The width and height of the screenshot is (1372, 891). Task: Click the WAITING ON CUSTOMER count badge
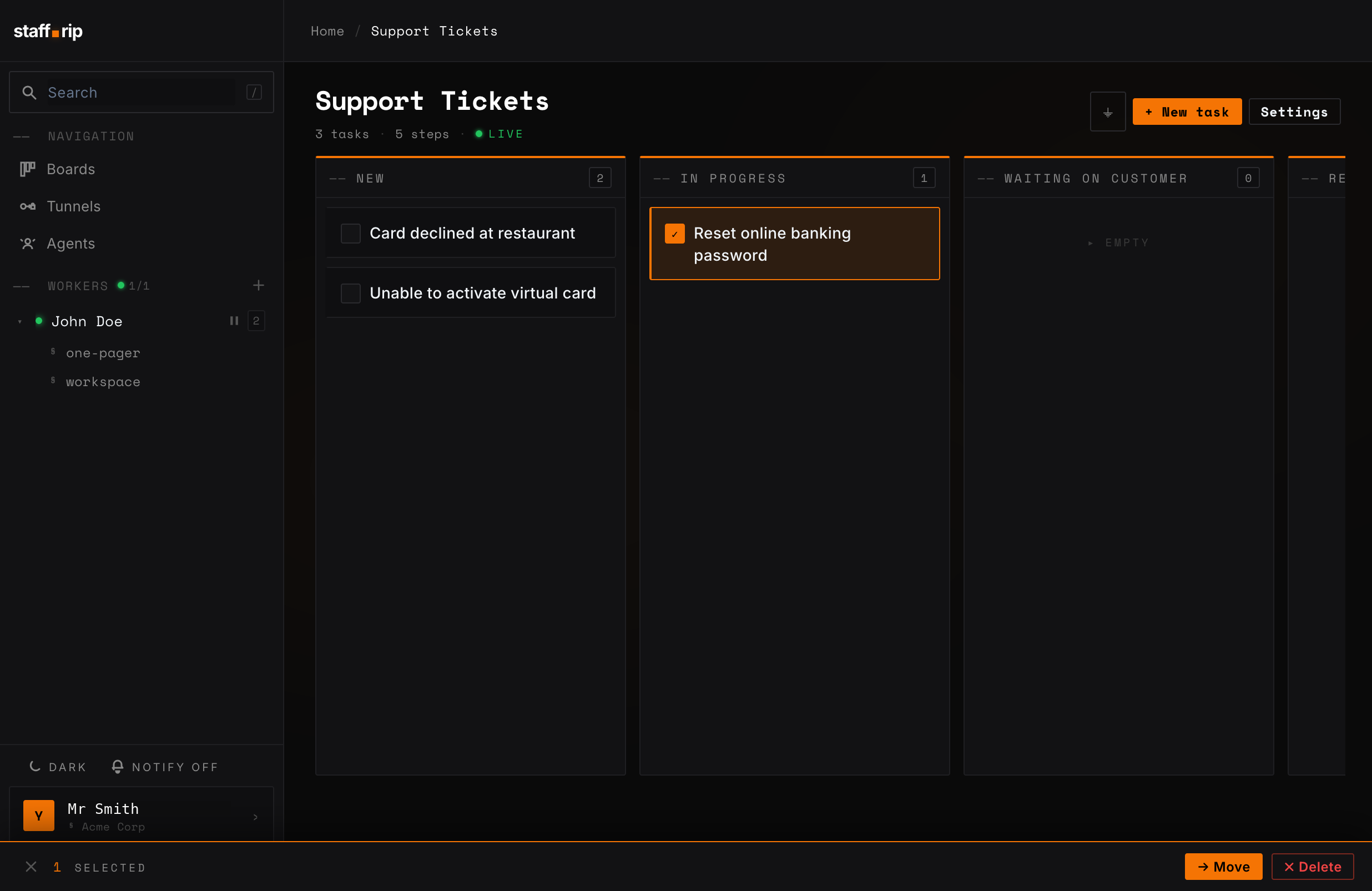point(1248,178)
